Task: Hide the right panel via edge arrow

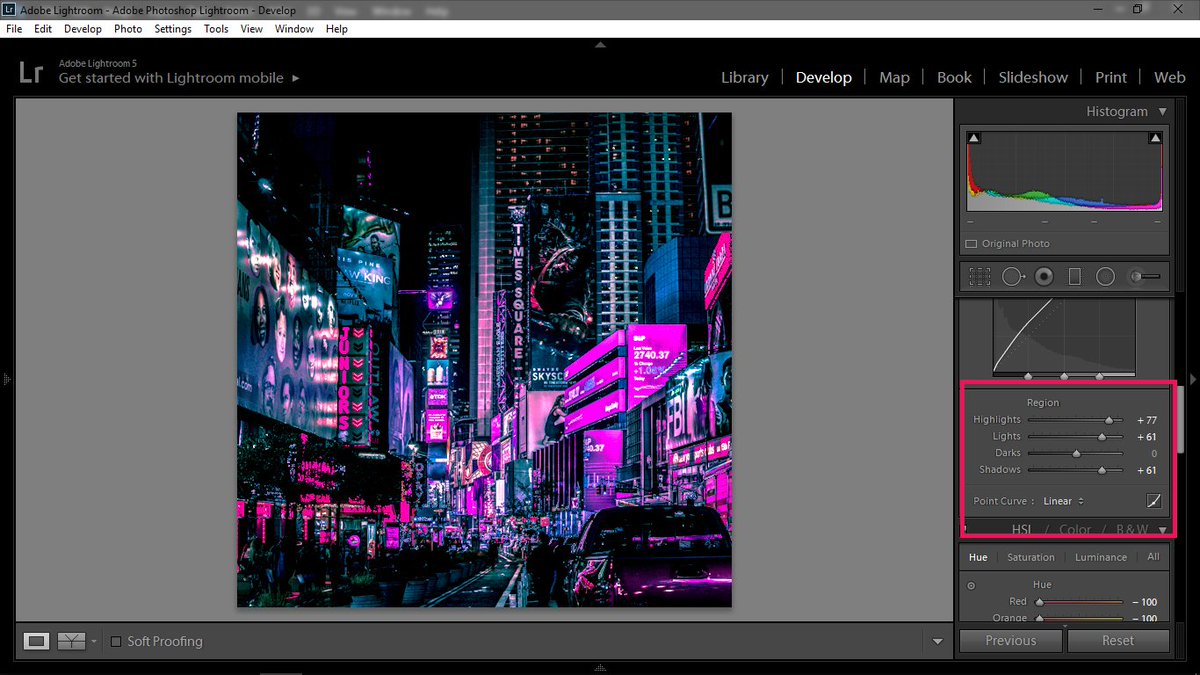Action: (1192, 379)
